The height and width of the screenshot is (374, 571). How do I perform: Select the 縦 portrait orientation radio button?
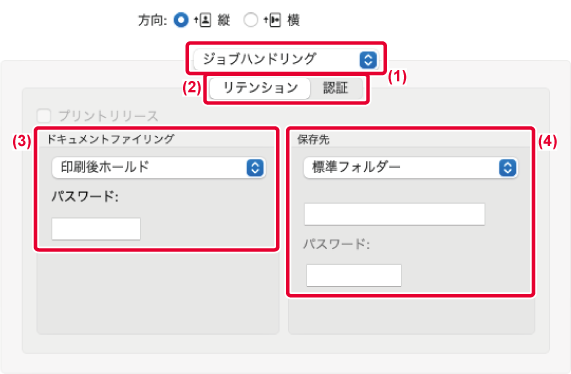click(x=181, y=20)
